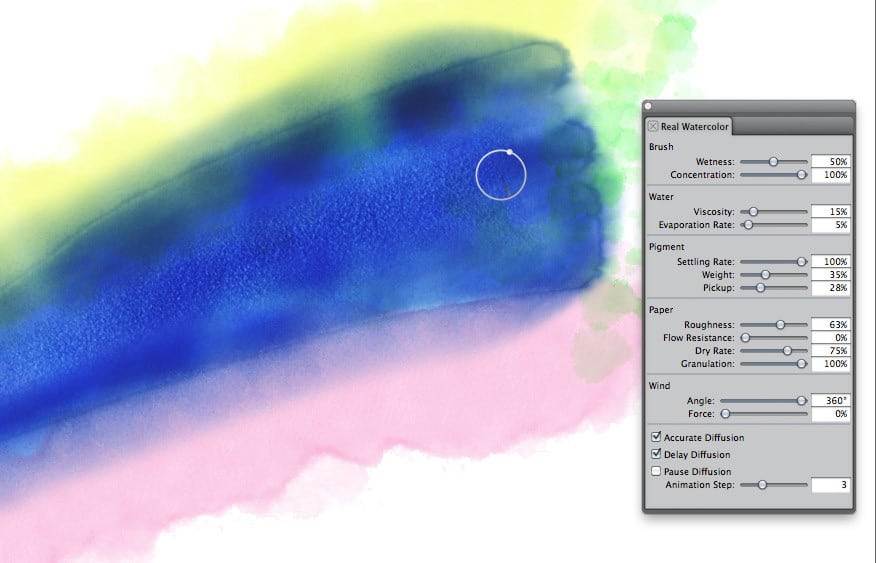The width and height of the screenshot is (876, 563).
Task: Disable Delay Diffusion checkbox
Action: [x=656, y=454]
